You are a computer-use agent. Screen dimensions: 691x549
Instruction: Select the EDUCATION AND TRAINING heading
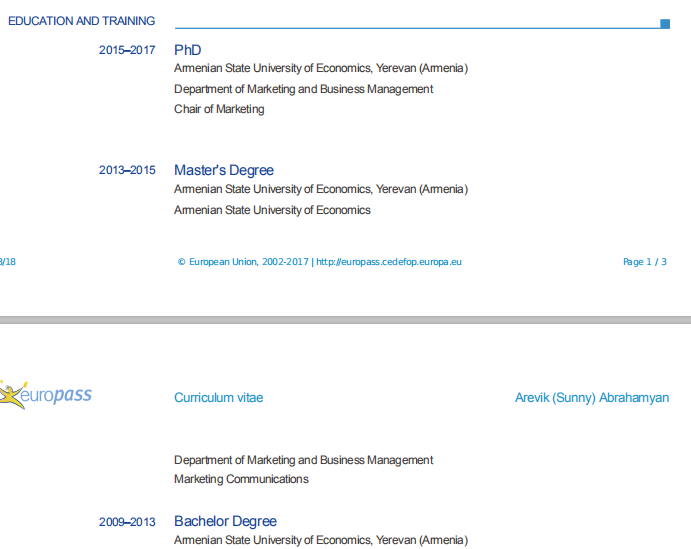pyautogui.click(x=81, y=21)
